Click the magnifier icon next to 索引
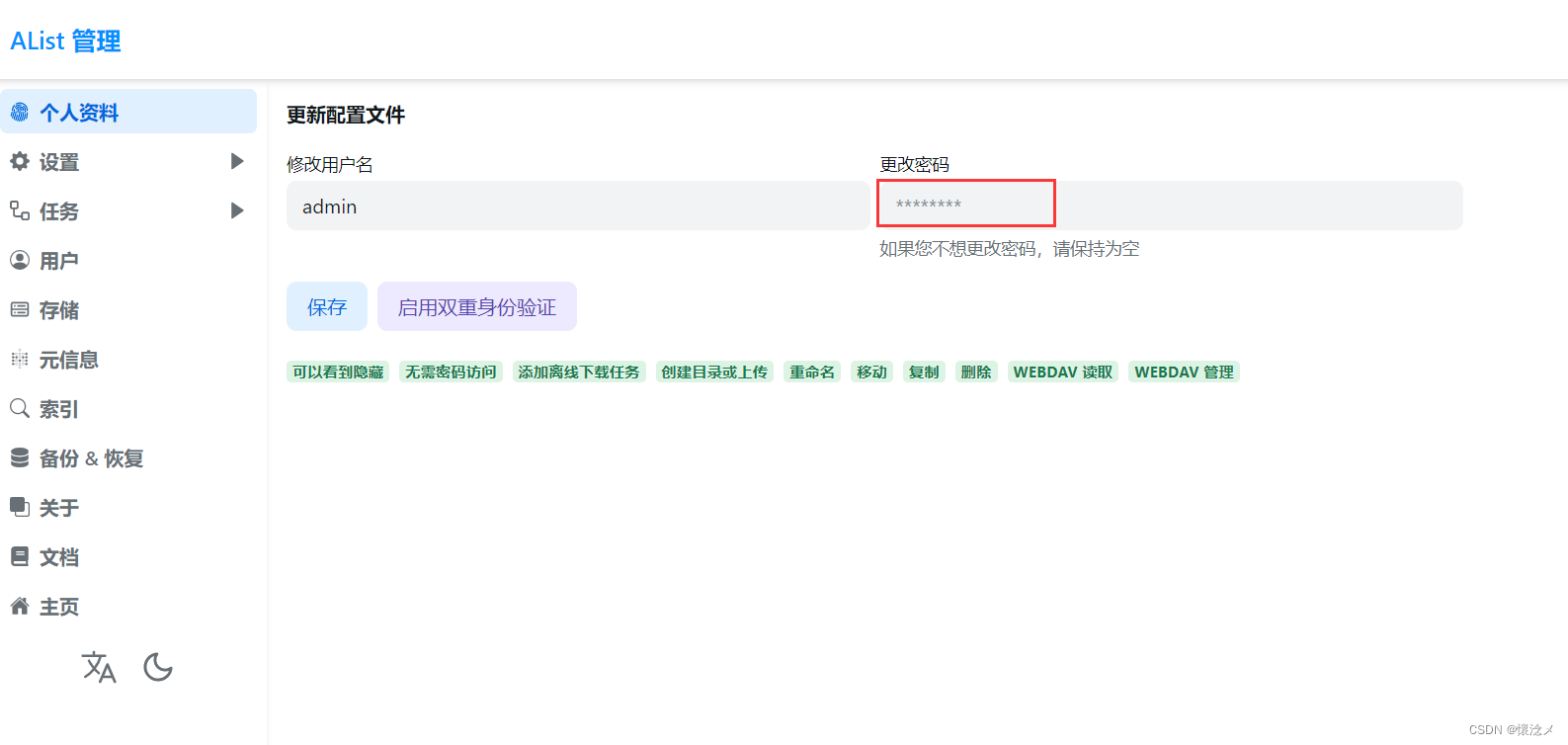1568x745 pixels. [x=20, y=408]
